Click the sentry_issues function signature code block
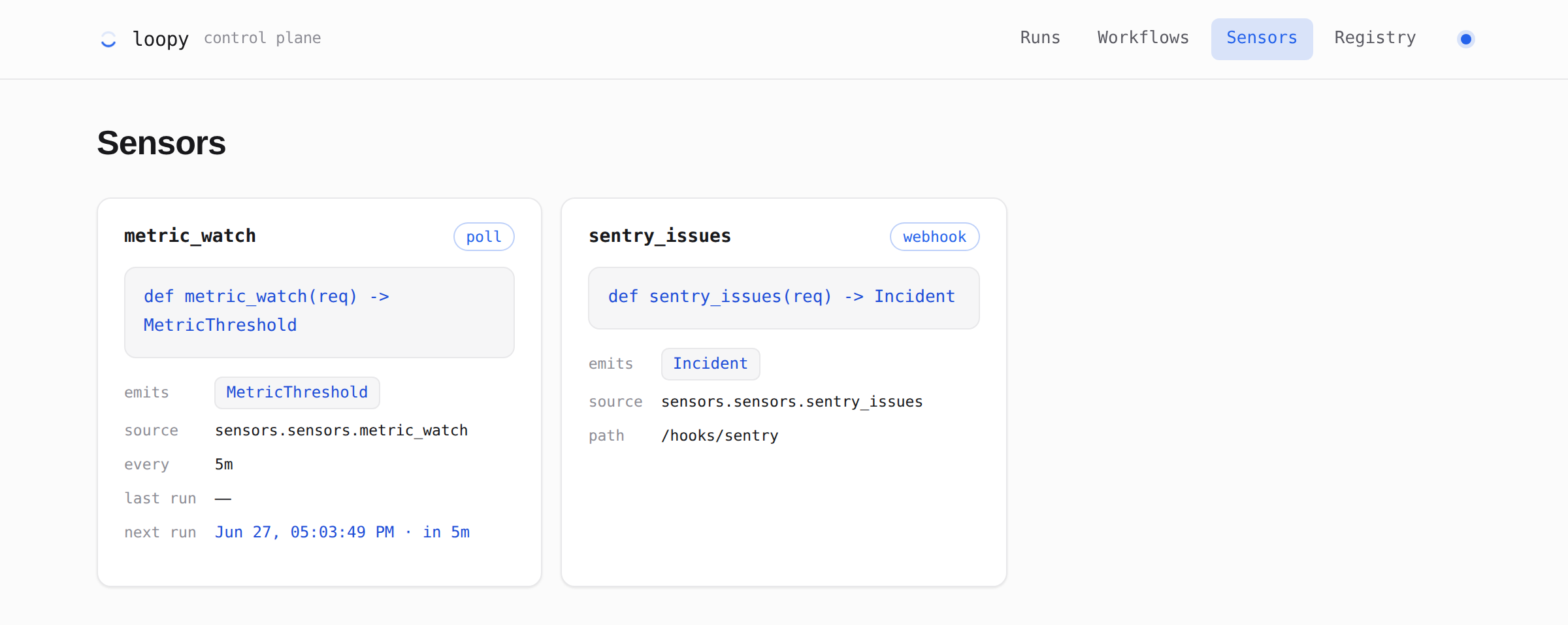The image size is (1568, 625). (x=783, y=297)
